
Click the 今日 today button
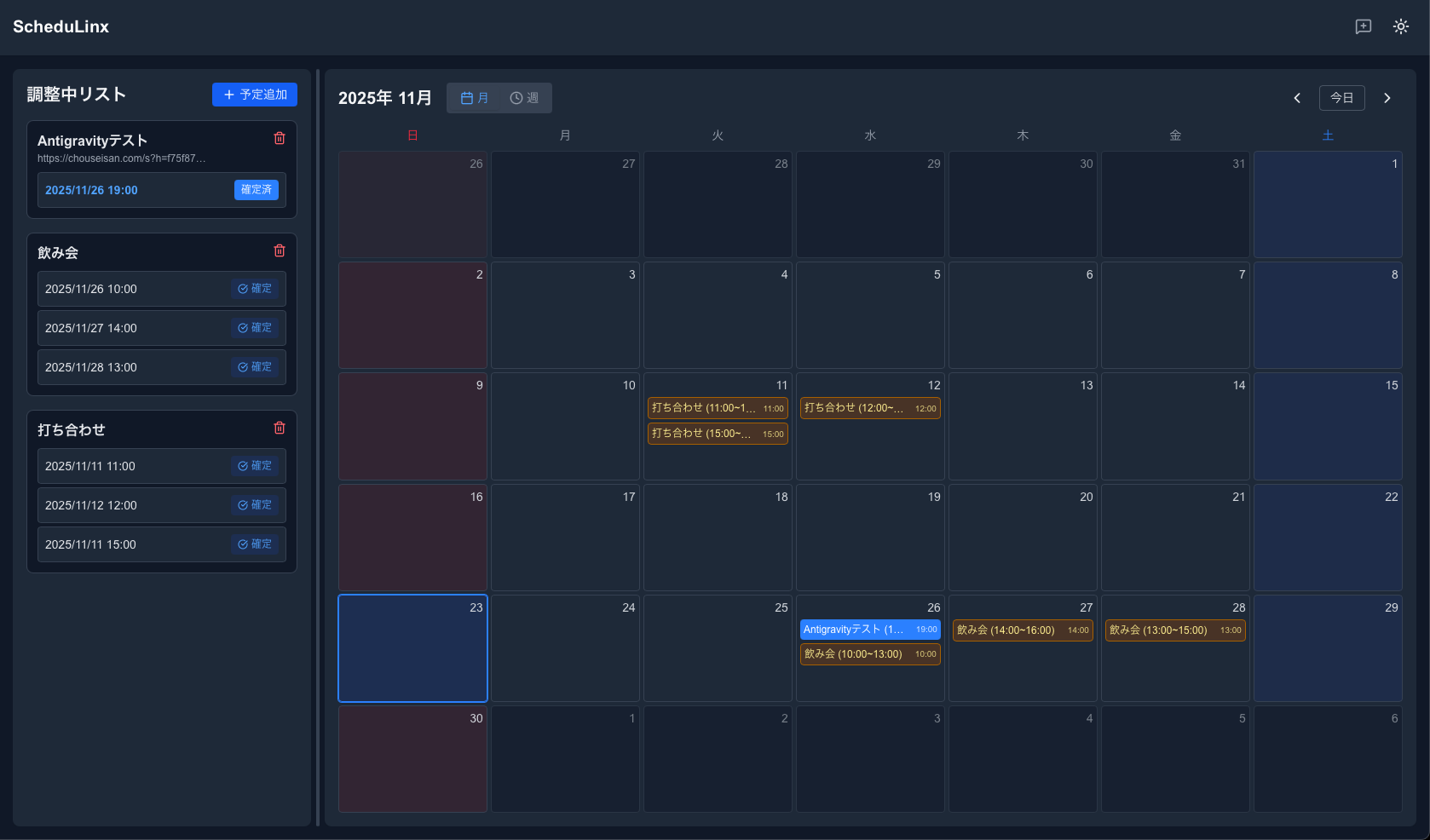click(1342, 98)
